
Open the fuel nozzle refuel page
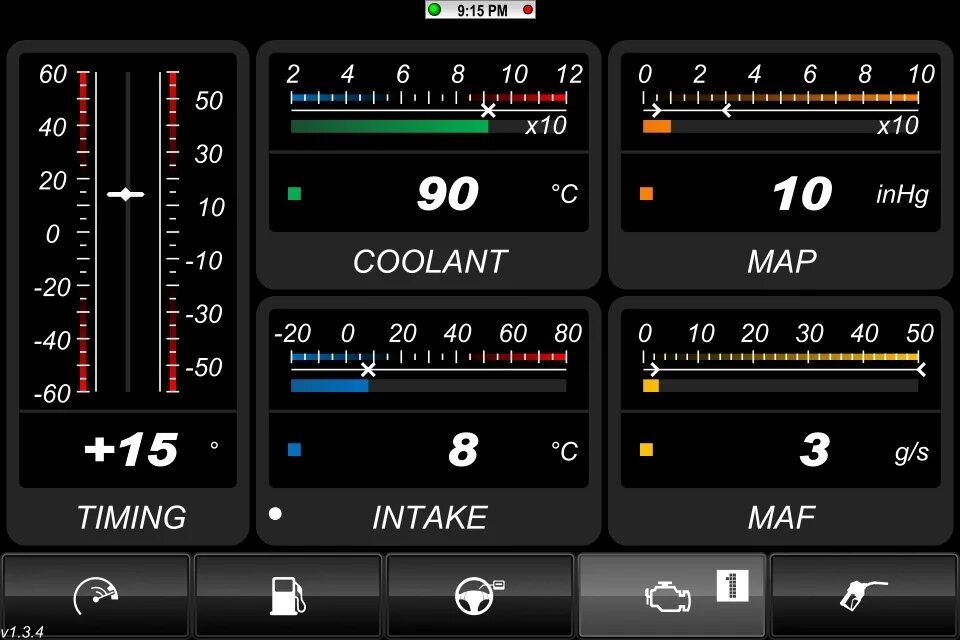pos(863,595)
